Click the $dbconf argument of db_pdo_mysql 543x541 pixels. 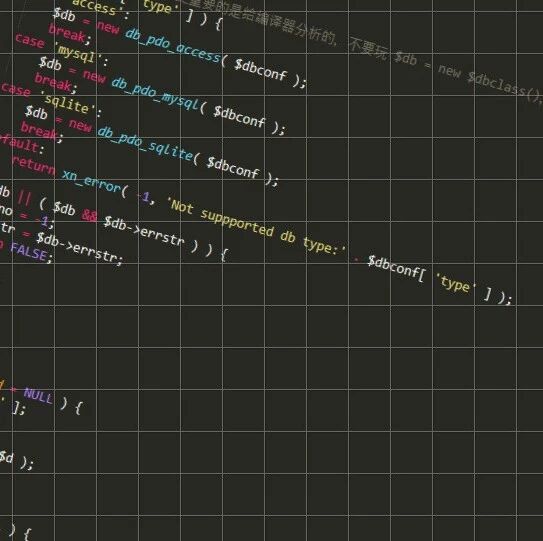[x=240, y=116]
